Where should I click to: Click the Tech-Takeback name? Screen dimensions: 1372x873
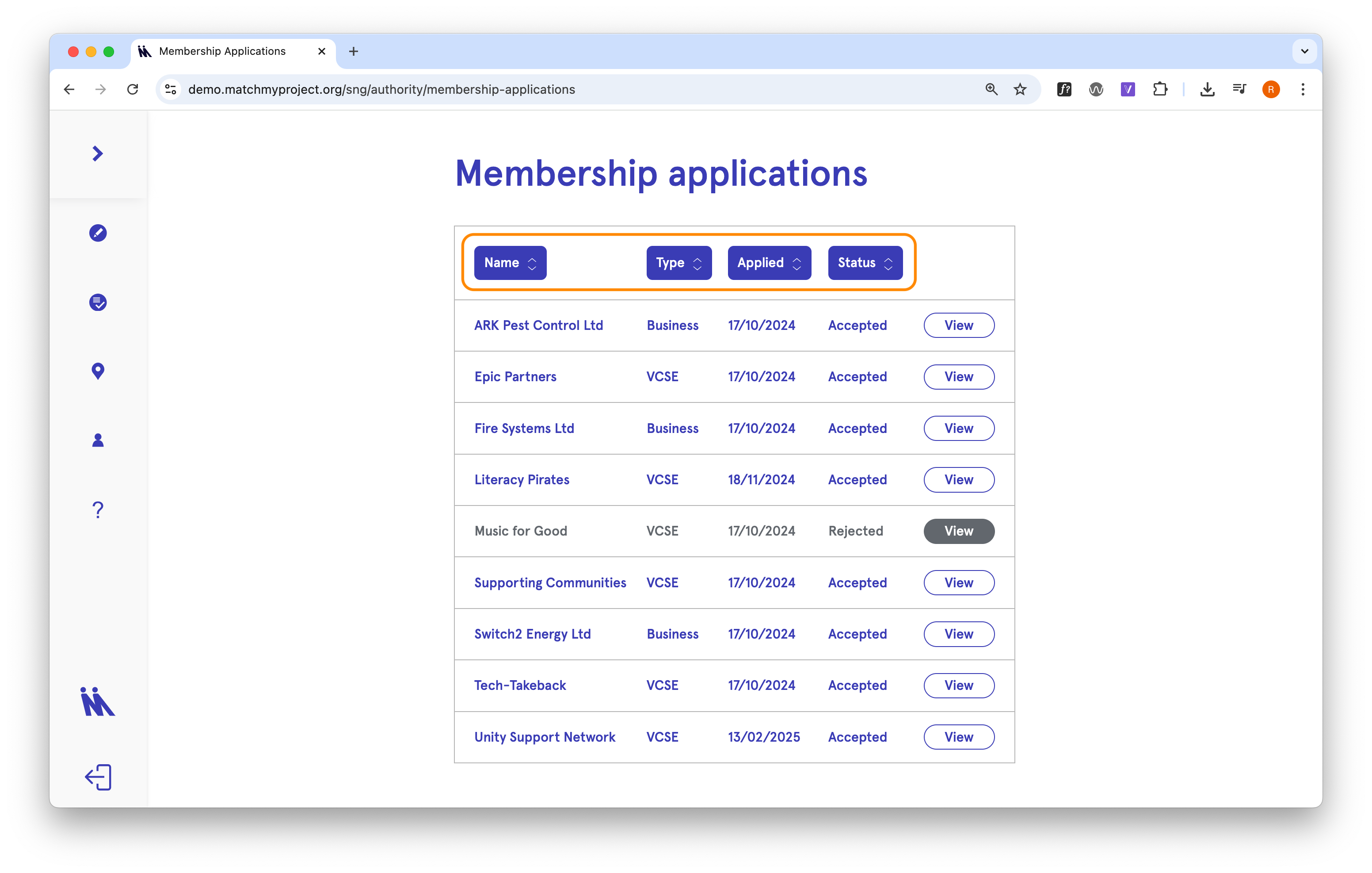click(x=520, y=685)
